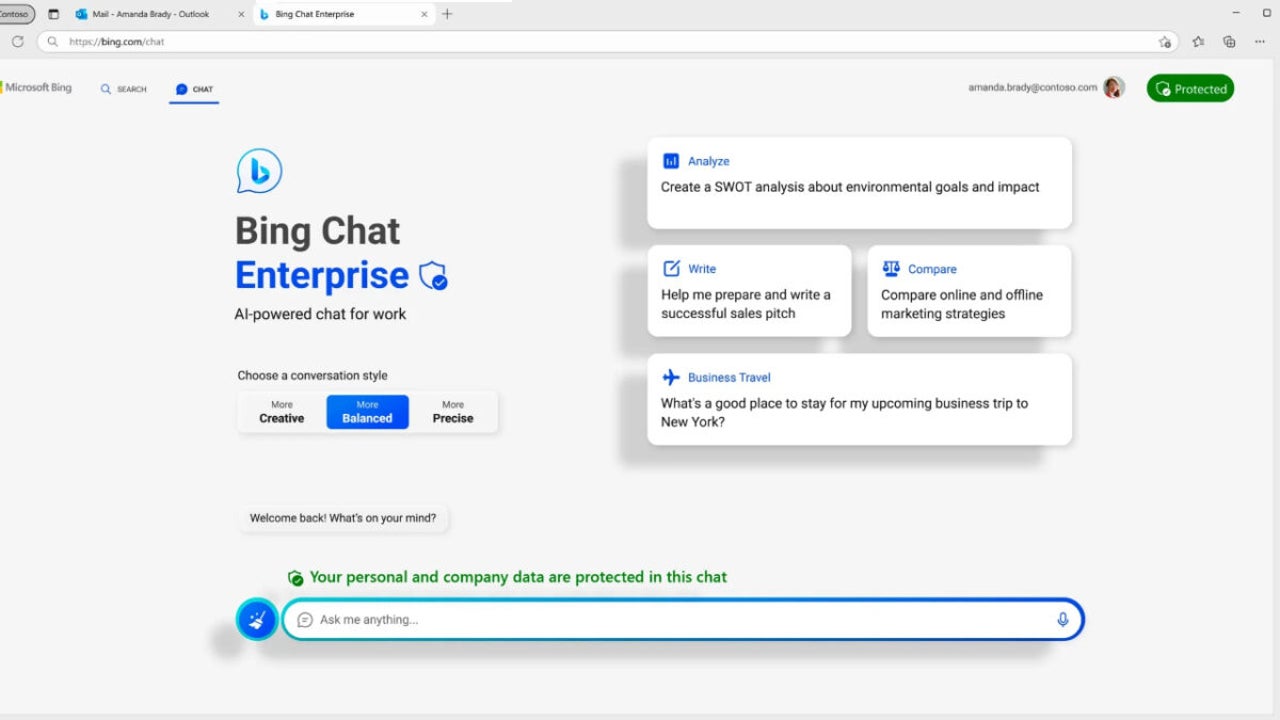Select the More Precise conversation style
This screenshot has height=720, width=1280.
[x=453, y=411]
